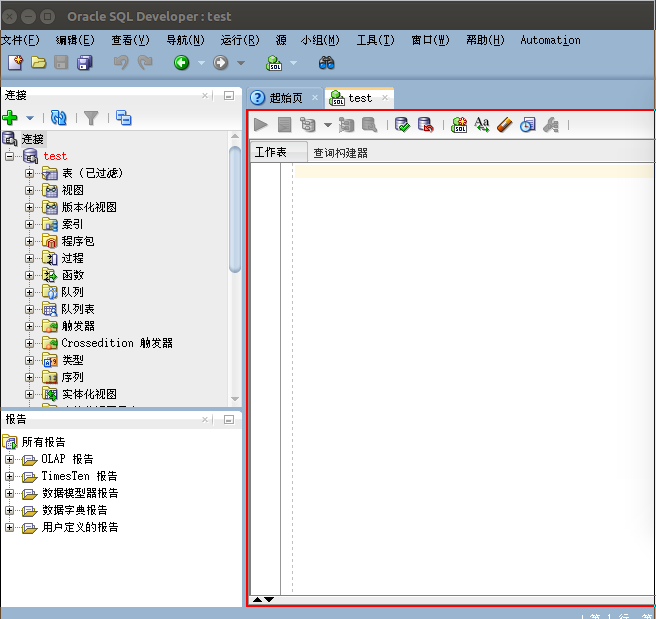Image resolution: width=656 pixels, height=619 pixels.
Task: Go forward with the grey arrow icon
Action: 220,63
